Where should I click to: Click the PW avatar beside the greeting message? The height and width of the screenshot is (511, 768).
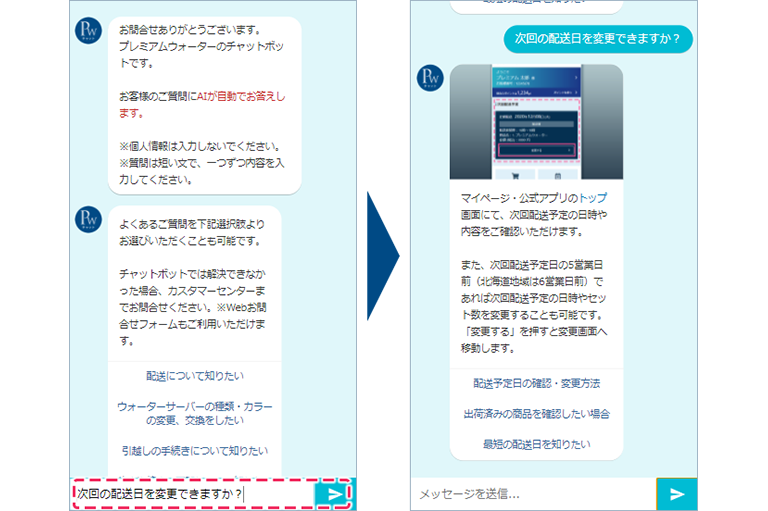[89, 31]
